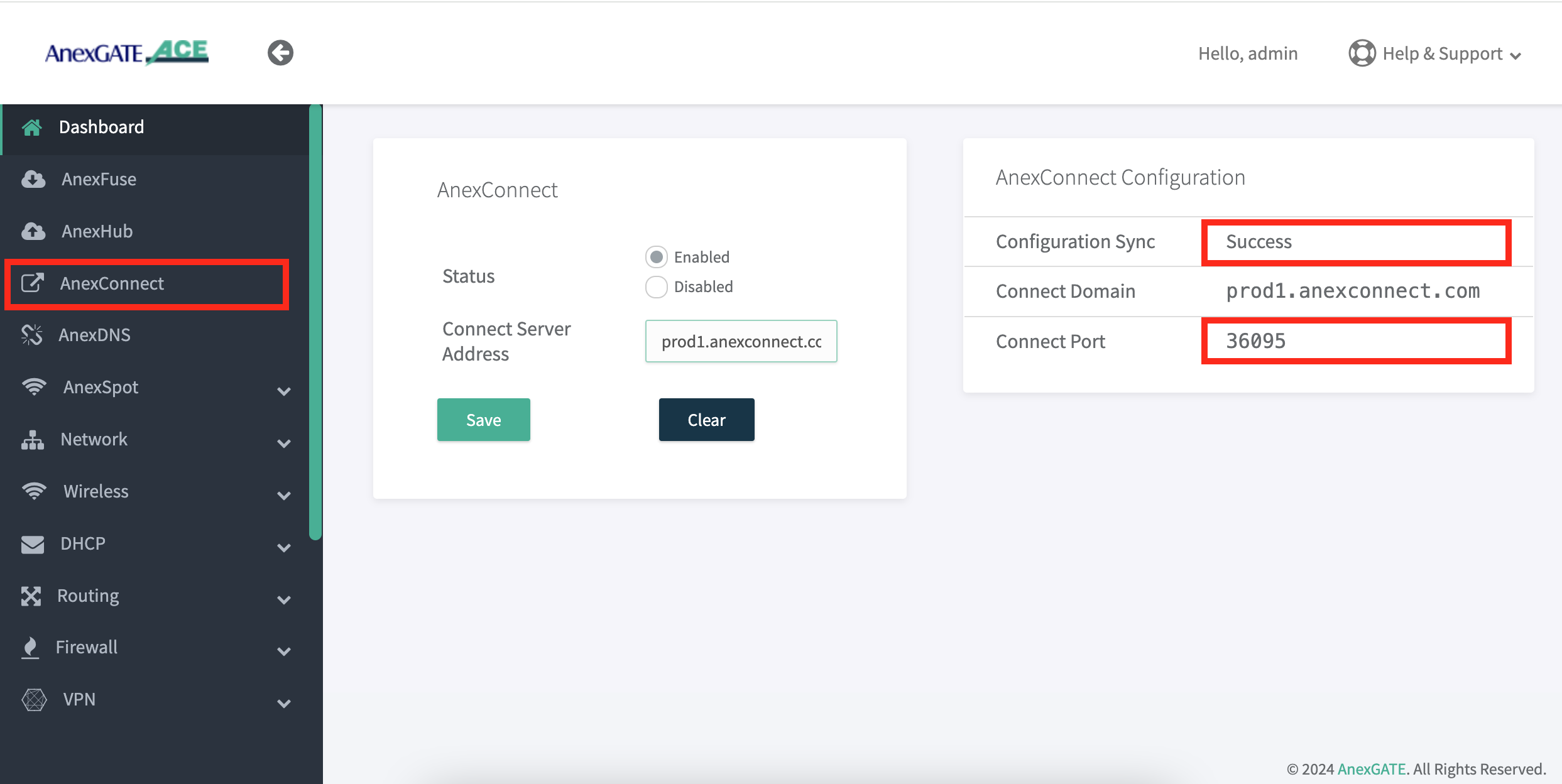This screenshot has width=1562, height=784.
Task: Expand the Network submenu chevron
Action: [284, 444]
